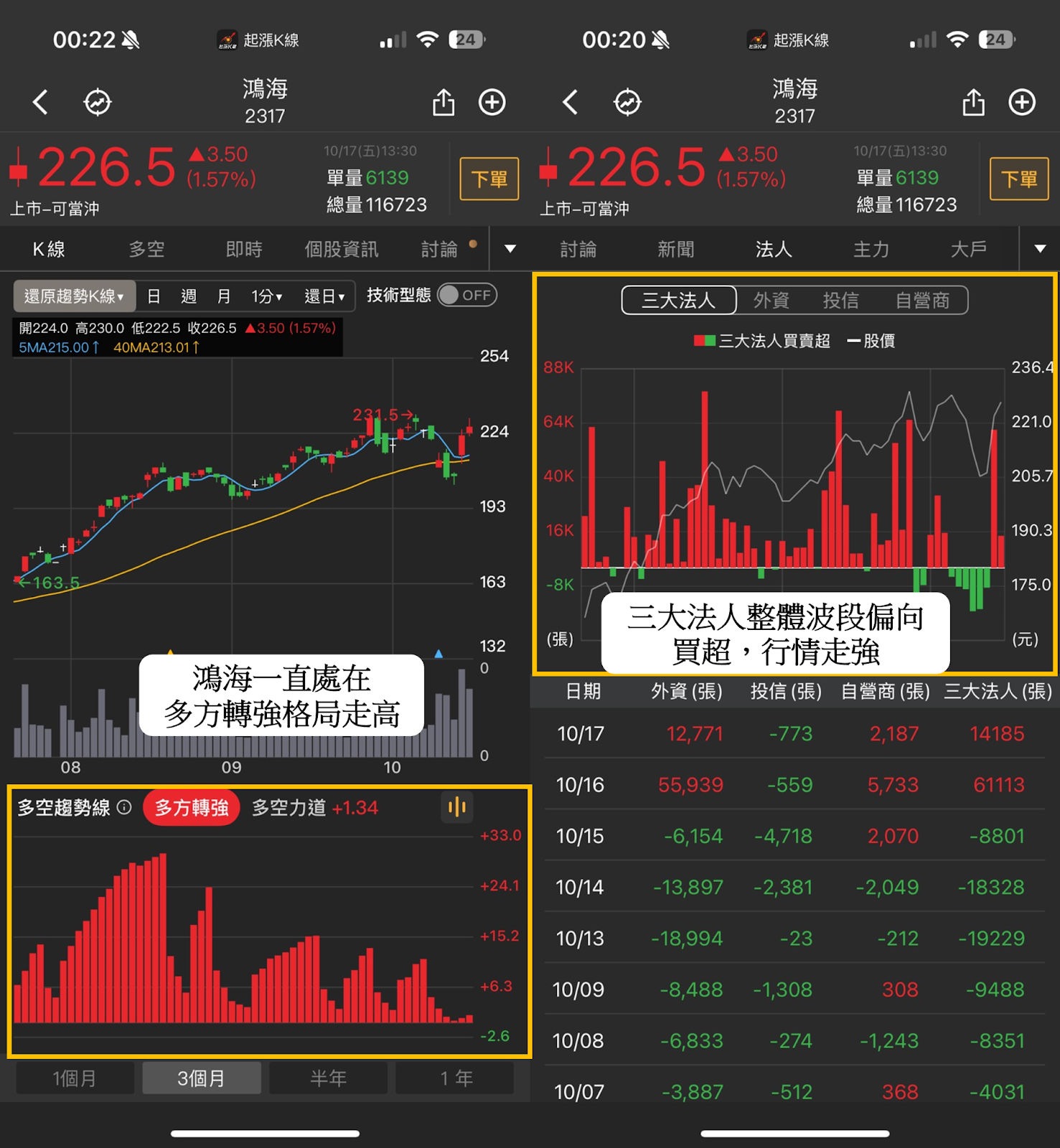
Task: Tap back arrow on right phone screen
Action: coord(571,102)
